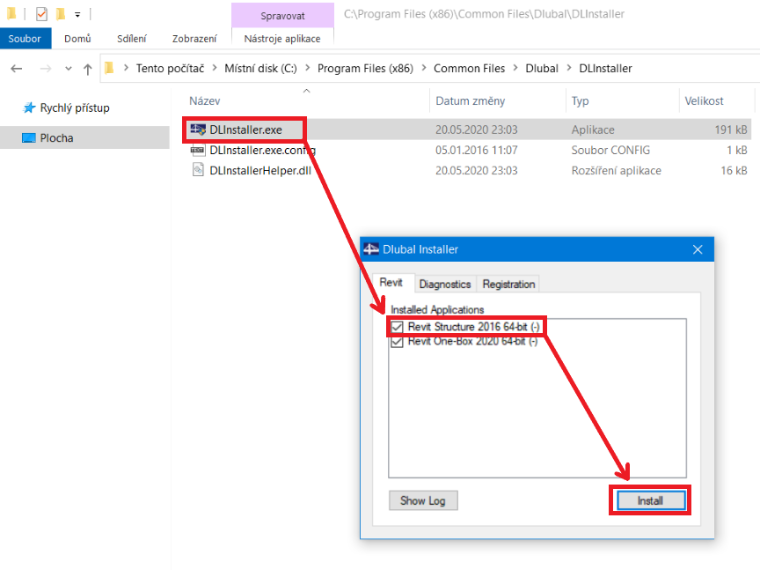This screenshot has height=570, width=760.
Task: Sort by Typ column header
Action: point(580,101)
